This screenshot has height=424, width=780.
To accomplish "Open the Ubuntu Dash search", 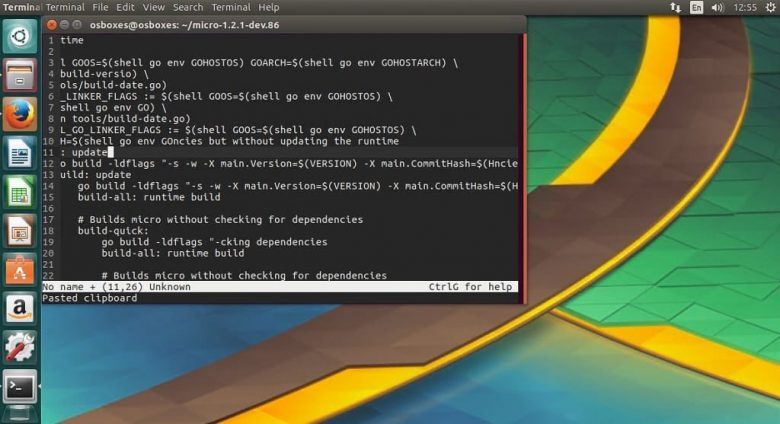I will [20, 38].
